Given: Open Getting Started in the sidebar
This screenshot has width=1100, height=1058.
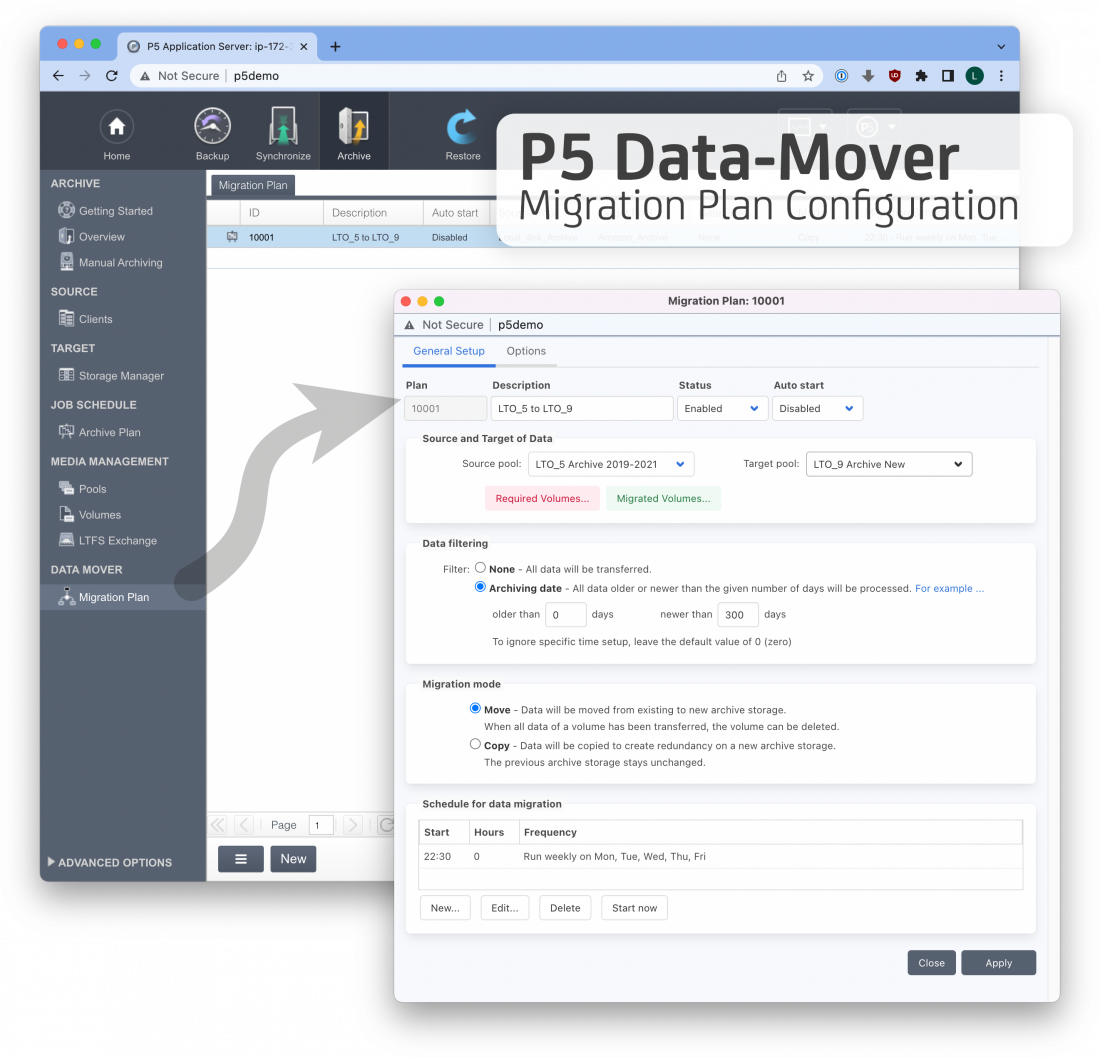Looking at the screenshot, I should point(106,210).
